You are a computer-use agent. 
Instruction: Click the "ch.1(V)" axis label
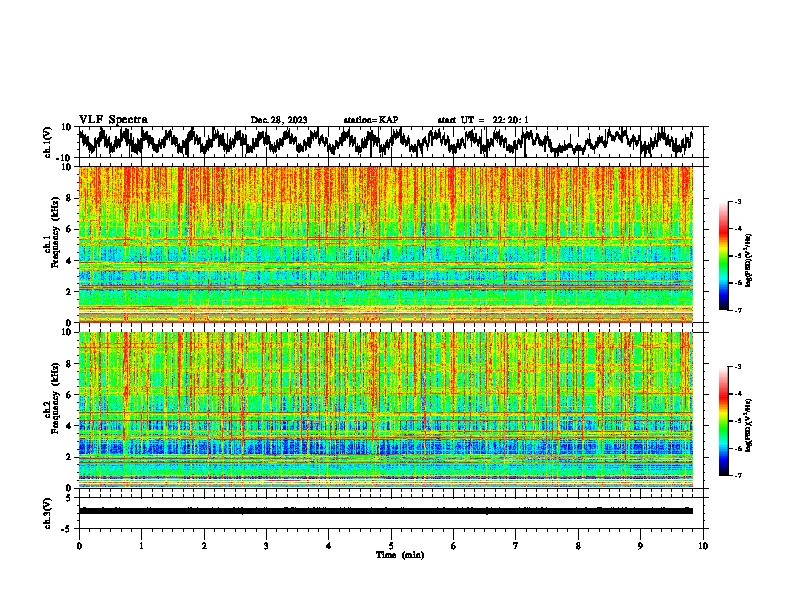(x=47, y=142)
